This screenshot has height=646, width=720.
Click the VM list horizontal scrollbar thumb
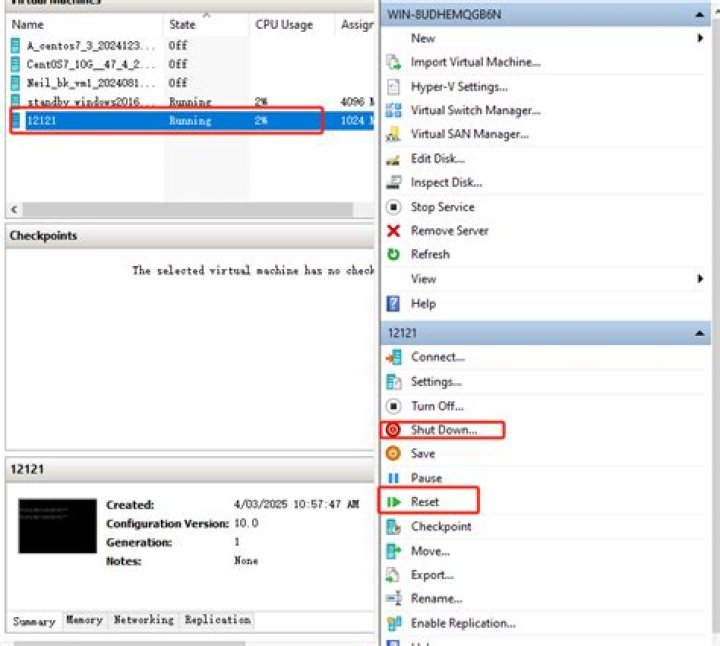pyautogui.click(x=188, y=209)
